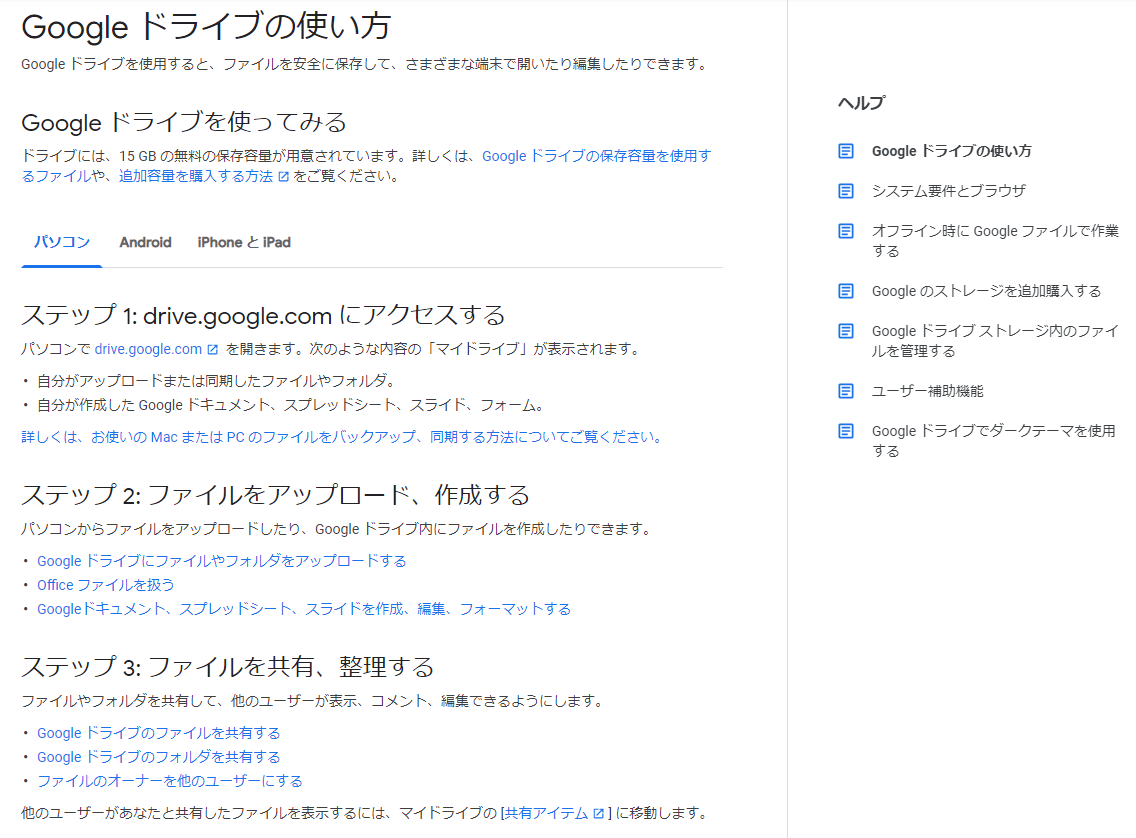The image size is (1136, 838).
Task: Open Googleドキュメント、スプレッドシート、スライドを作成 link
Action: coord(304,608)
